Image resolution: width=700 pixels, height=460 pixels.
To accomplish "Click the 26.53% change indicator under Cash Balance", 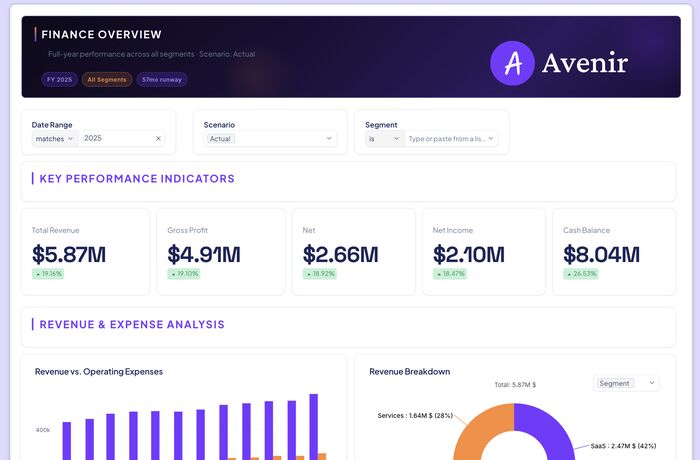I will (x=581, y=274).
